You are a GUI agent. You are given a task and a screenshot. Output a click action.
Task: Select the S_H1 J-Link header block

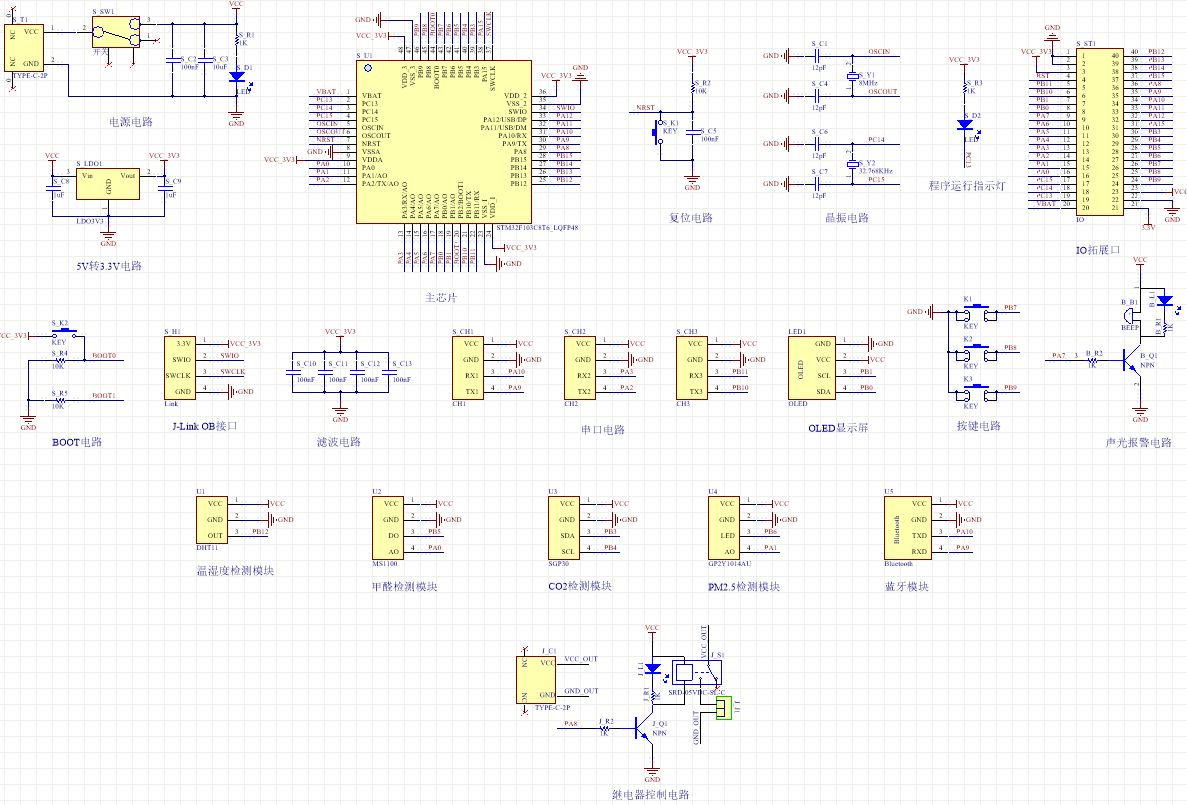tap(179, 368)
